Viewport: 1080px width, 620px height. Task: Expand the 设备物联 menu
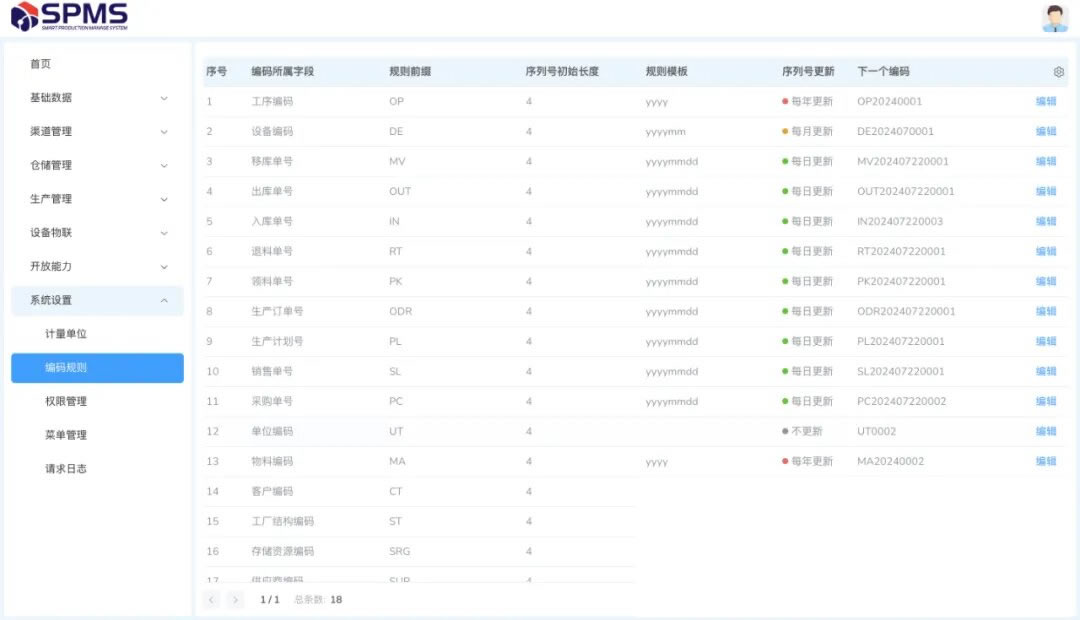(x=97, y=233)
